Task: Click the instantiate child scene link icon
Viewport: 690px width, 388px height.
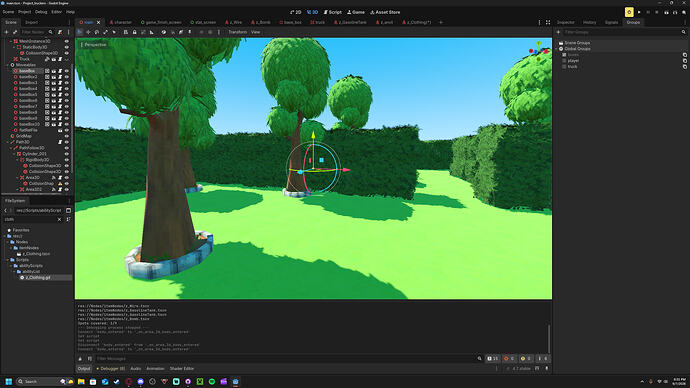Action: click(x=15, y=32)
